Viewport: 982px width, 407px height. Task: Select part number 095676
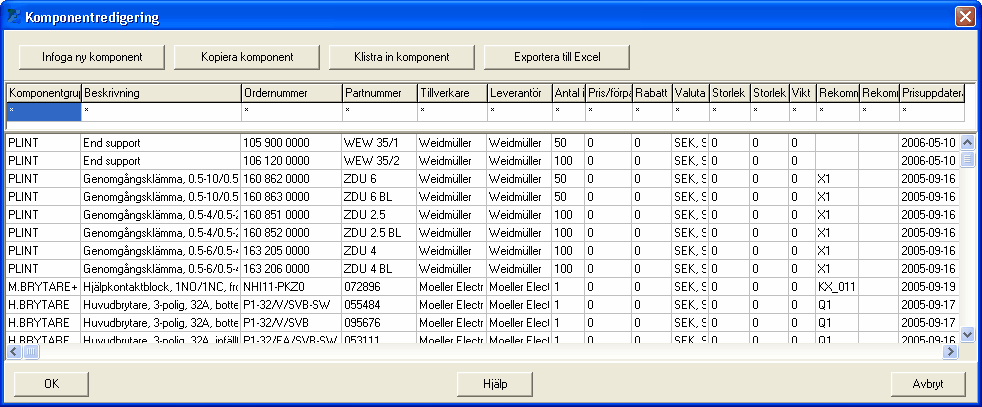[x=380, y=324]
